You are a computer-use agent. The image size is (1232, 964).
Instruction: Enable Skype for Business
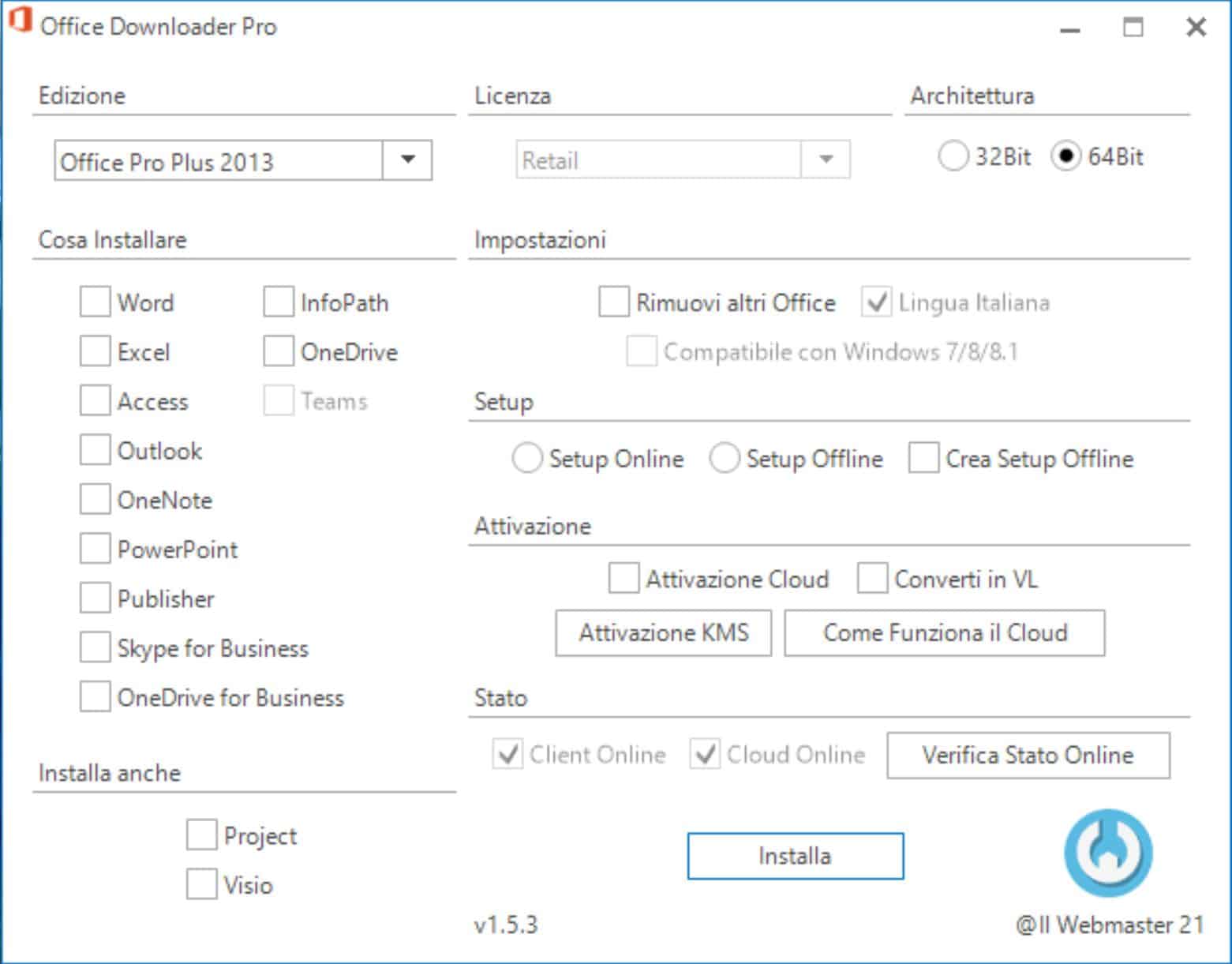point(95,647)
